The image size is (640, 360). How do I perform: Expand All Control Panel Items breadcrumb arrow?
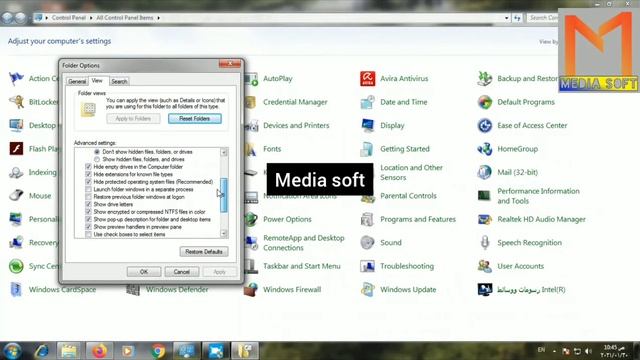pyautogui.click(x=158, y=18)
